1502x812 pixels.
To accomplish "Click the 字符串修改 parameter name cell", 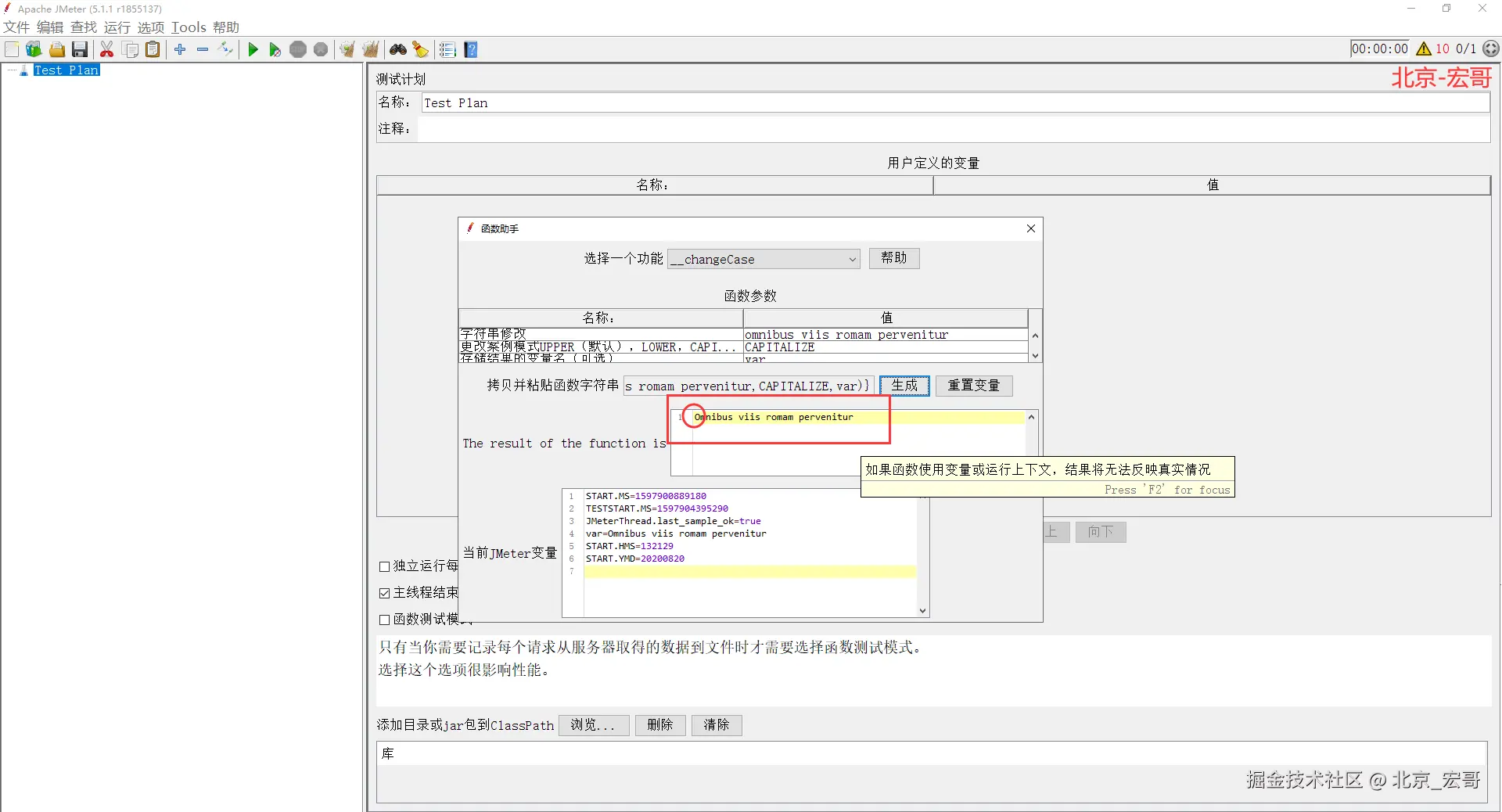I will click(601, 334).
